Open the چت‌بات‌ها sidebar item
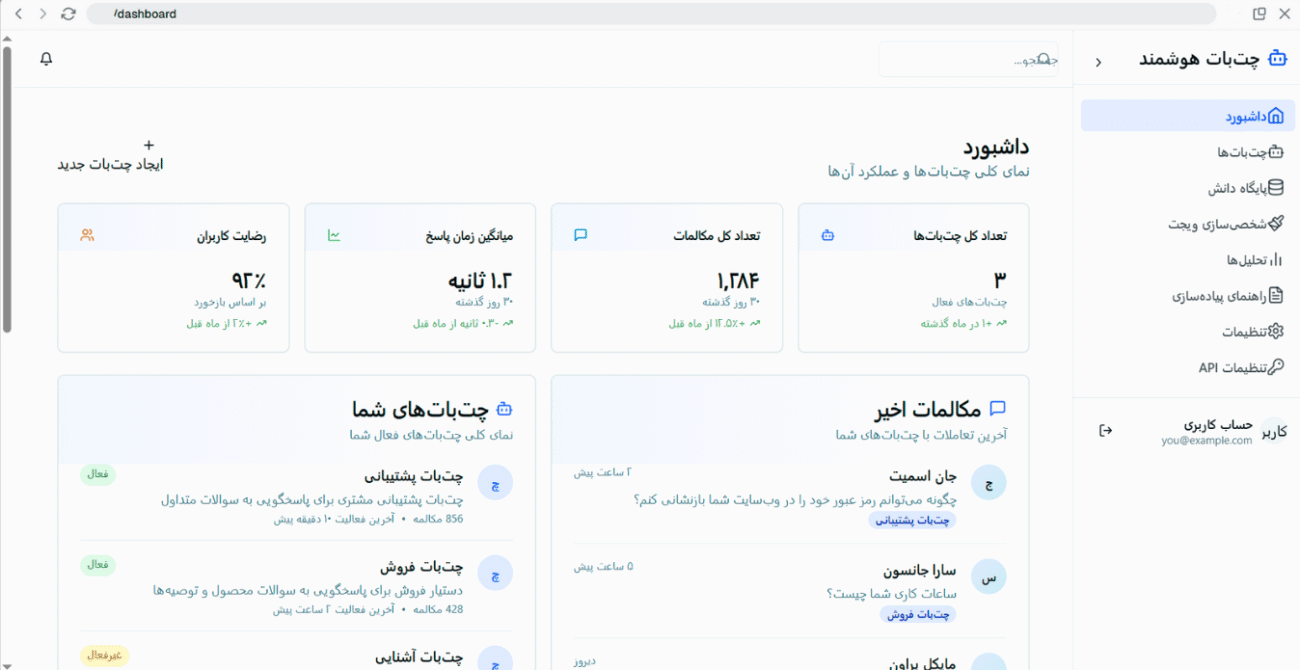This screenshot has width=1300, height=670. (x=1249, y=152)
